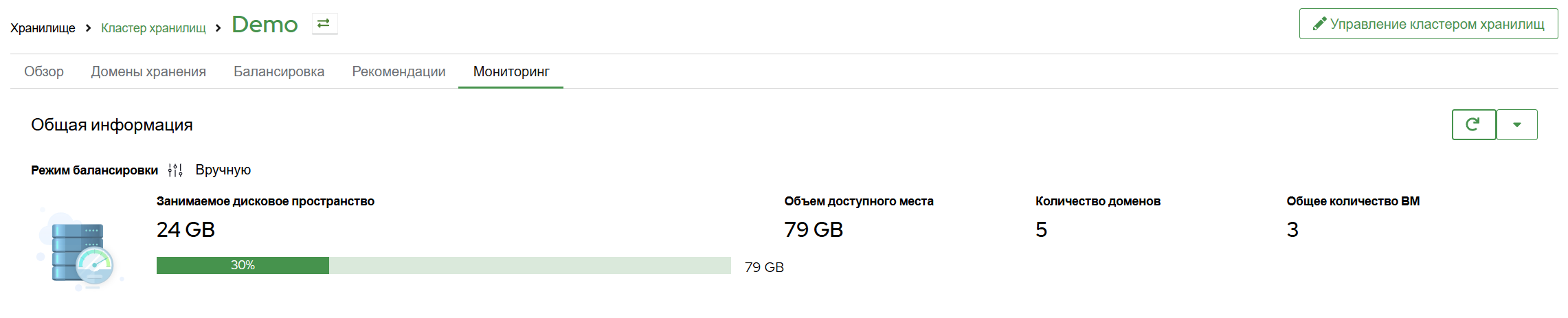Image resolution: width=1568 pixels, height=318 pixels.
Task: Click the breadcrumb chevron before Demo
Action: (219, 28)
